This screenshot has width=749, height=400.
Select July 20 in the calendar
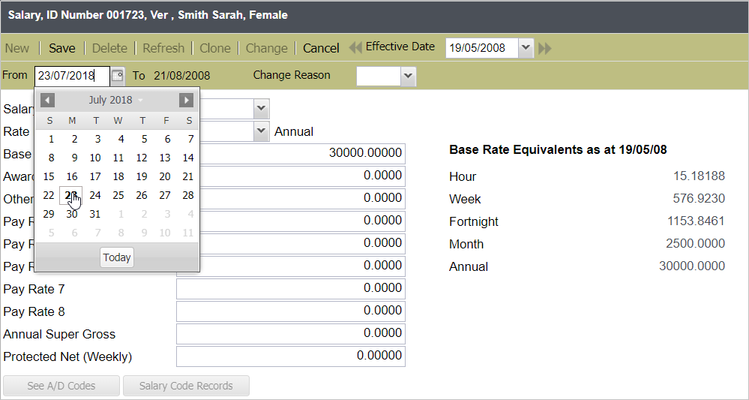[165, 177]
